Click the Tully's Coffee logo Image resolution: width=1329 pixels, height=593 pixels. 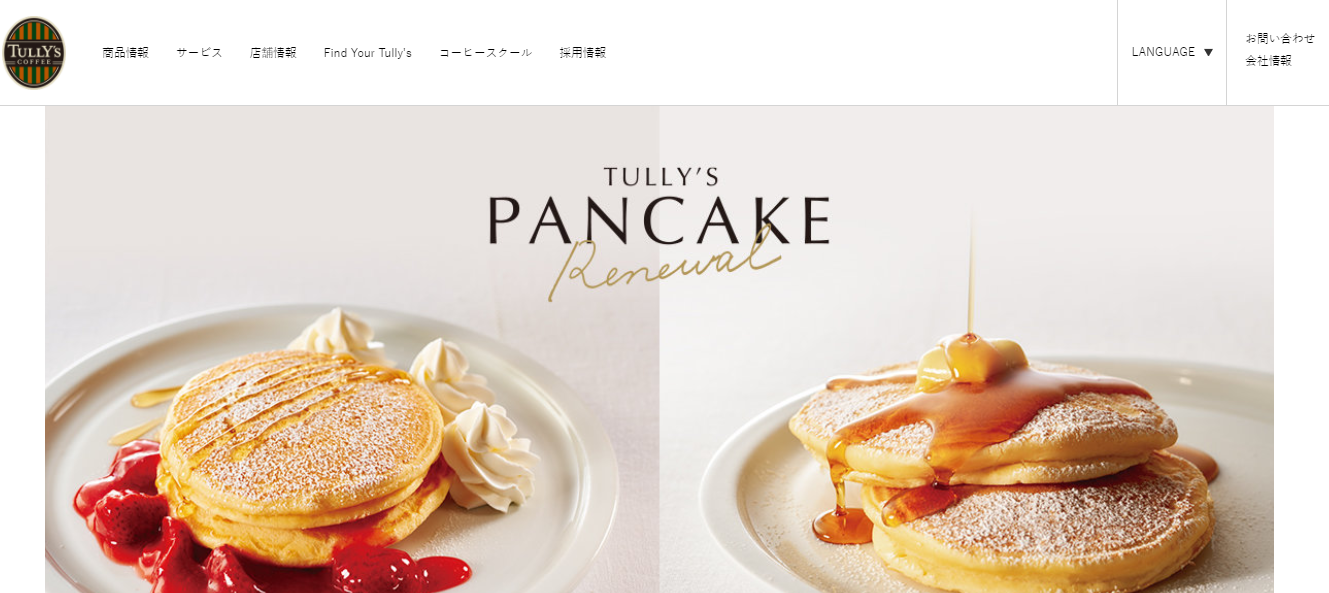pos(34,53)
